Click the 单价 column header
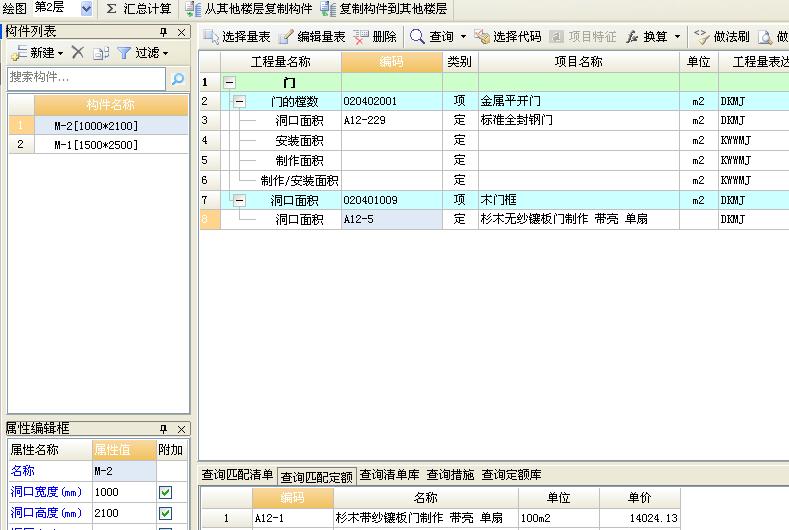 [640, 498]
